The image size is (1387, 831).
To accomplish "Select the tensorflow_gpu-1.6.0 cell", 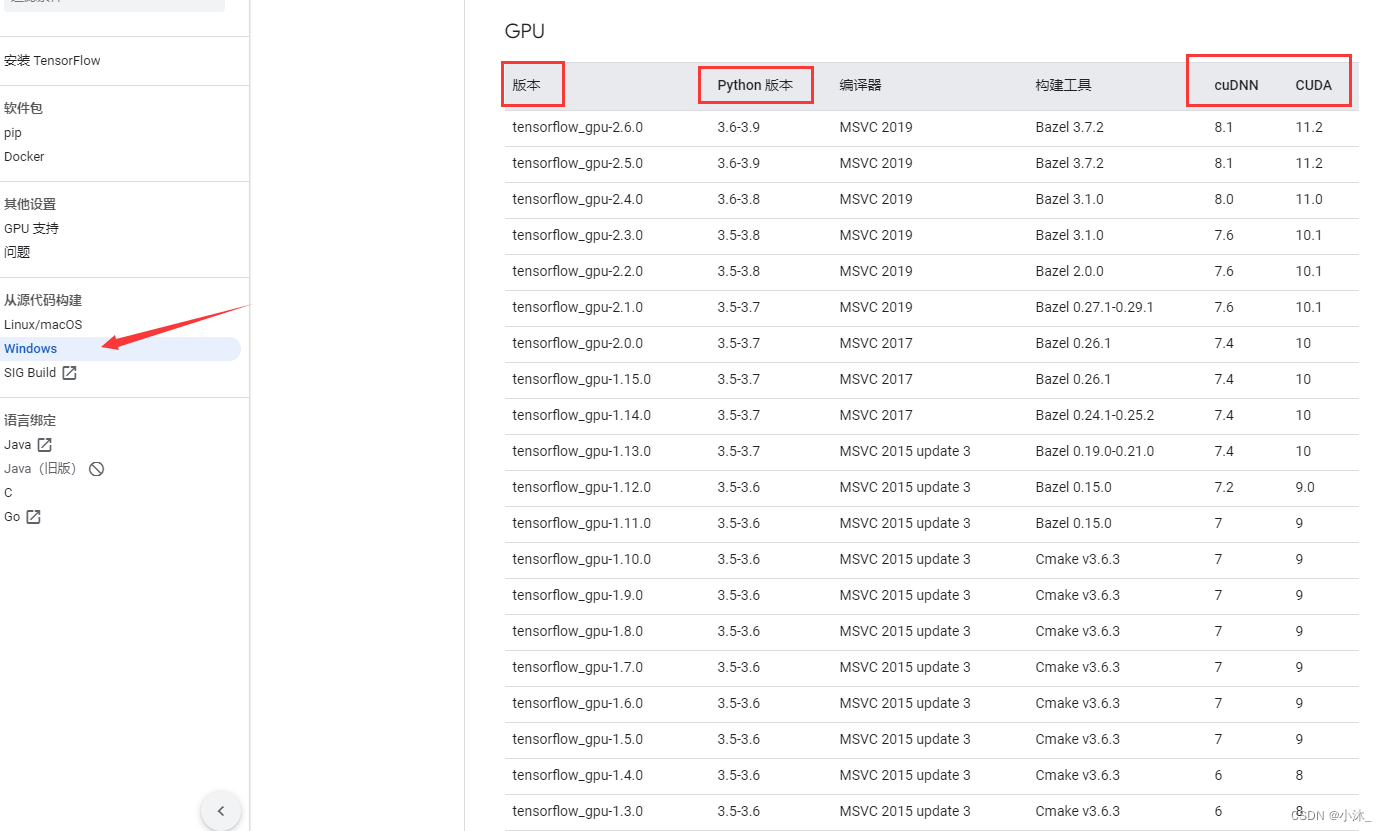I will click(x=578, y=703).
